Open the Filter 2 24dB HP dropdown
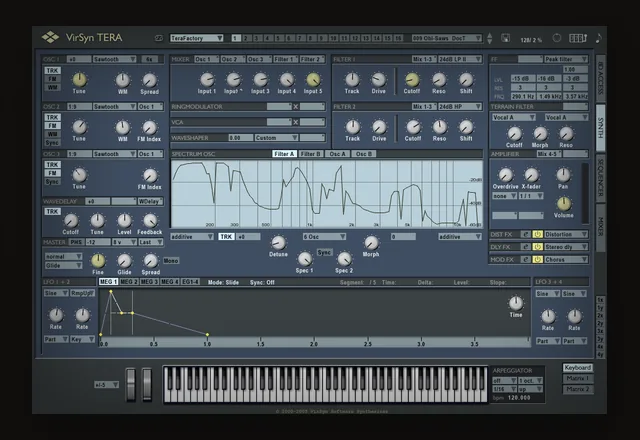This screenshot has height=440, width=640. coord(460,107)
